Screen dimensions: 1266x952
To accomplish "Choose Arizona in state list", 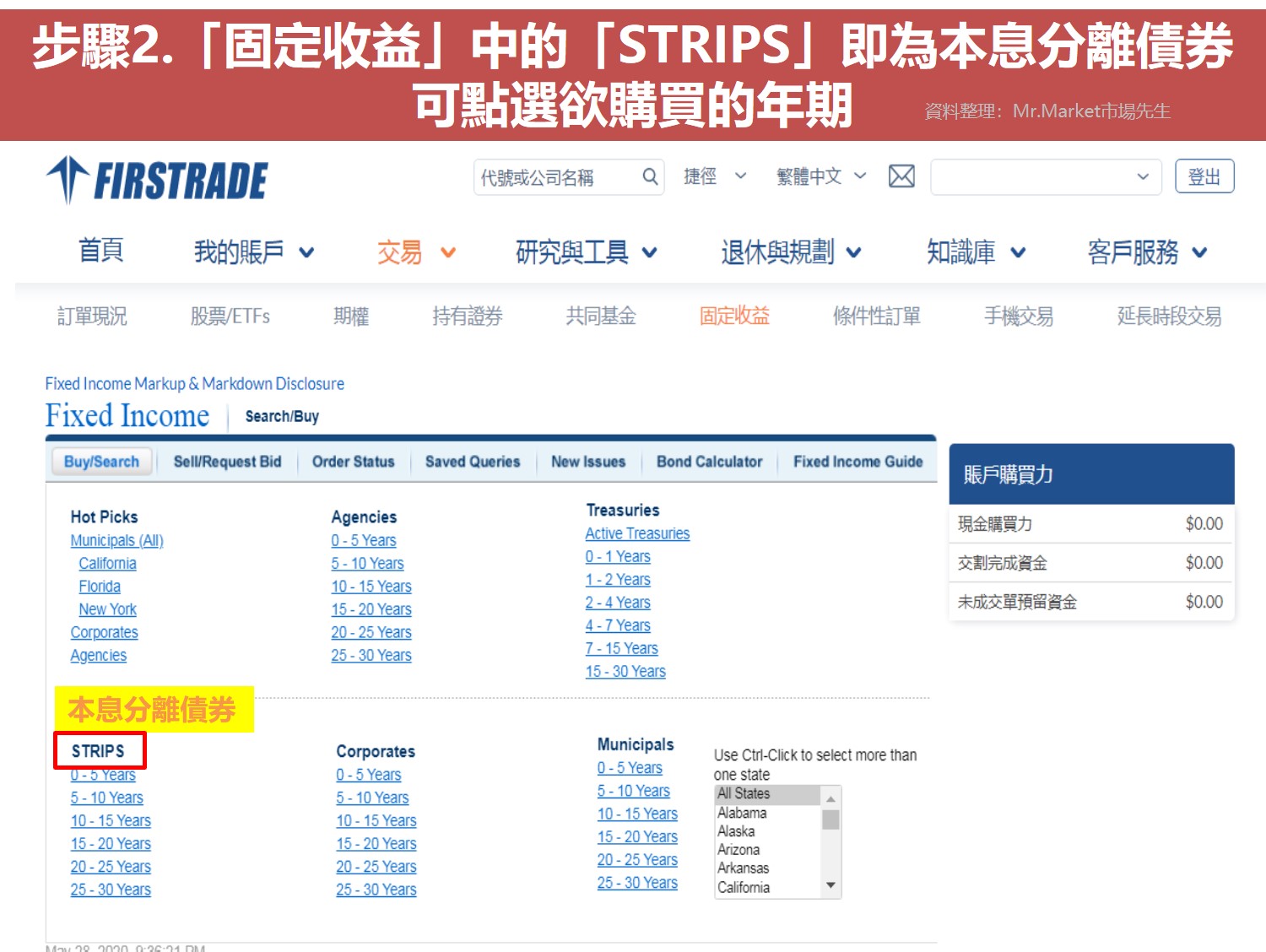I will tap(768, 850).
